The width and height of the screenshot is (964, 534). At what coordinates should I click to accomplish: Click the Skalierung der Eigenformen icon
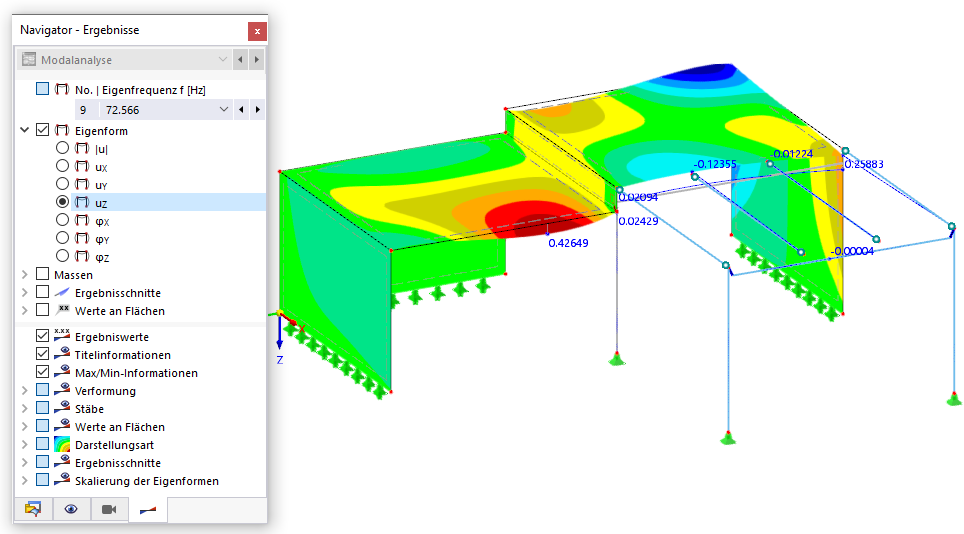point(62,479)
